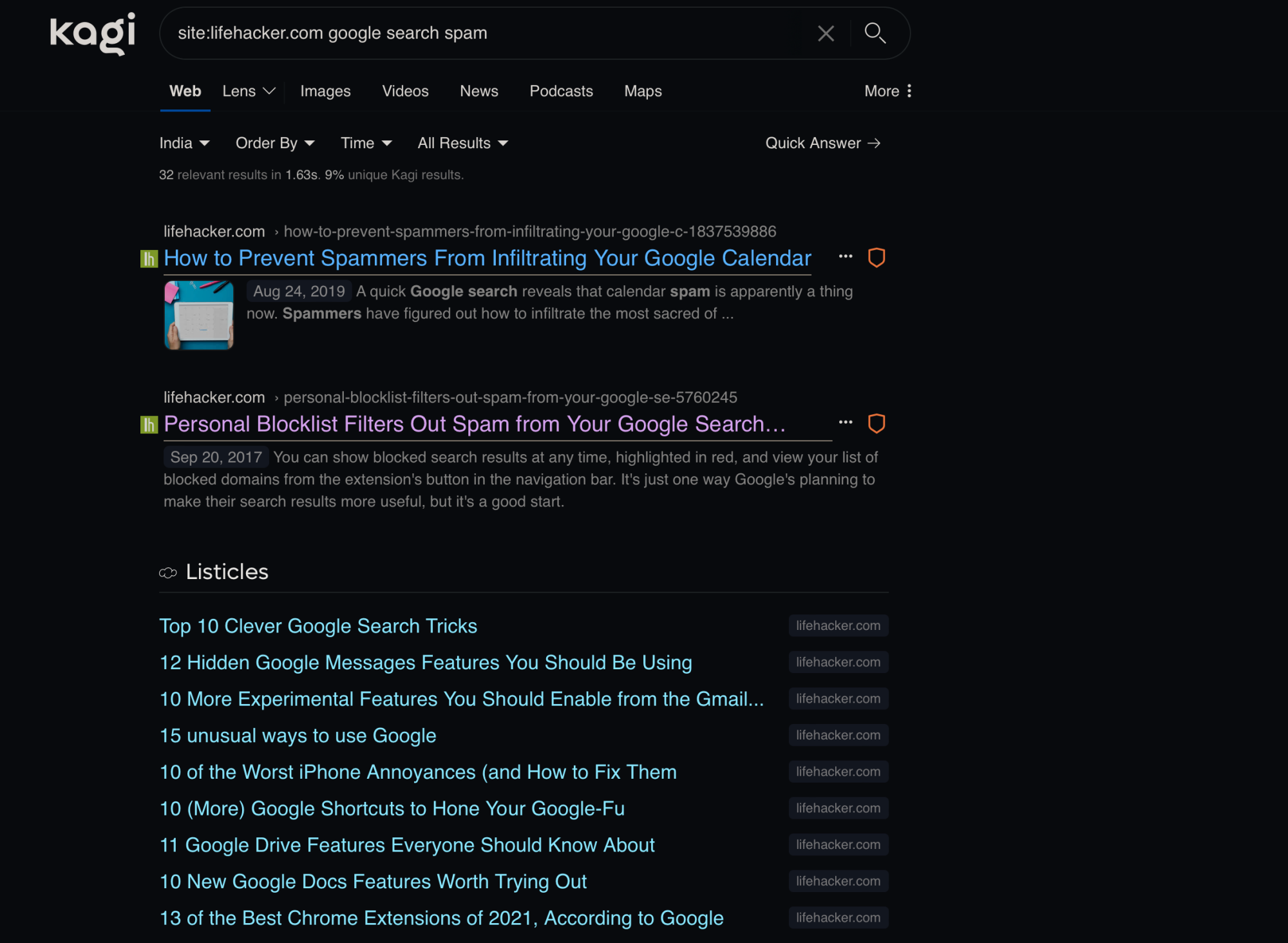Click the Kagi logo
The width and height of the screenshot is (1288, 943).
[93, 33]
